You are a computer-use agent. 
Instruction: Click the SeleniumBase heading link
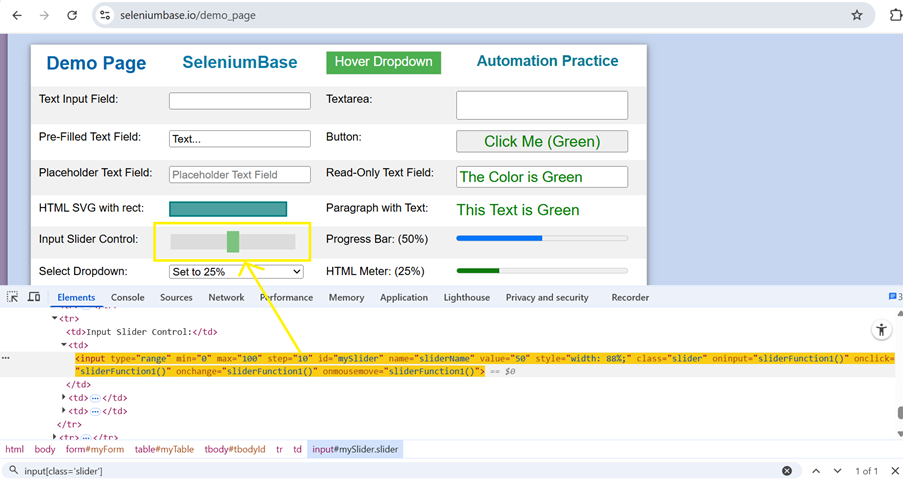coord(240,62)
